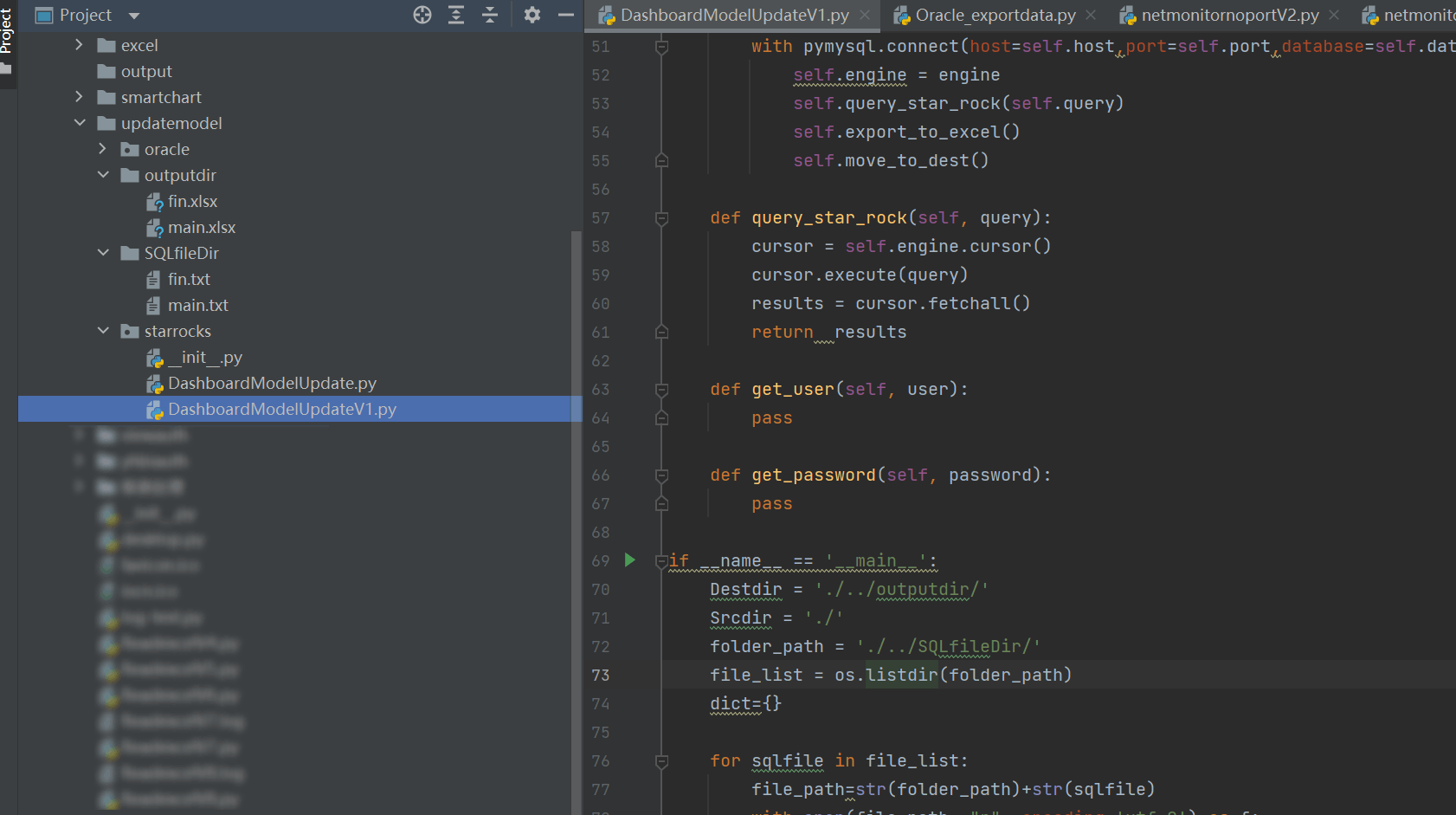Switch to DashboardModelUpdateV1.py editor tab

[x=734, y=15]
